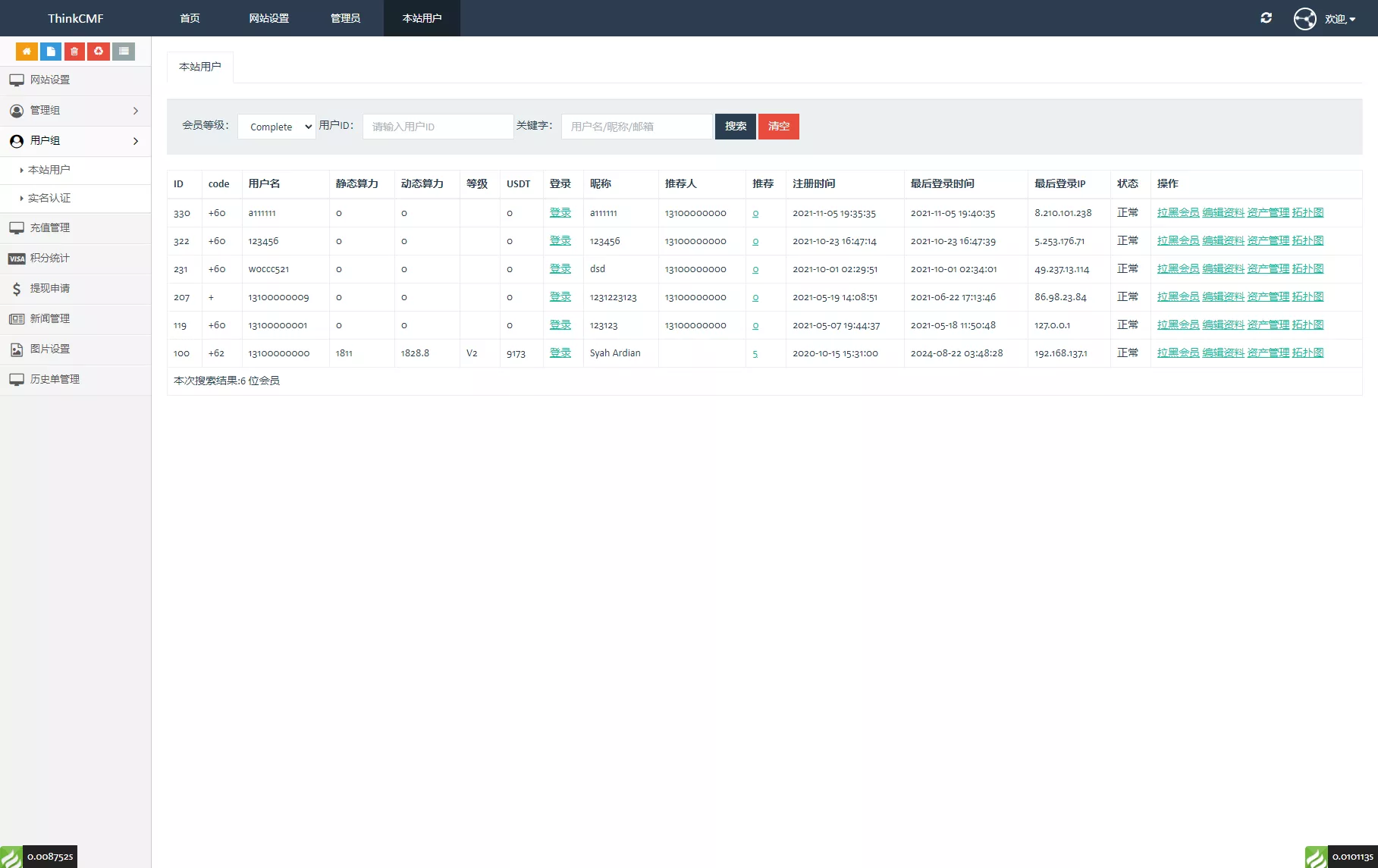Click 编辑资料 link for user a111111
The width and height of the screenshot is (1378, 868).
click(1223, 213)
